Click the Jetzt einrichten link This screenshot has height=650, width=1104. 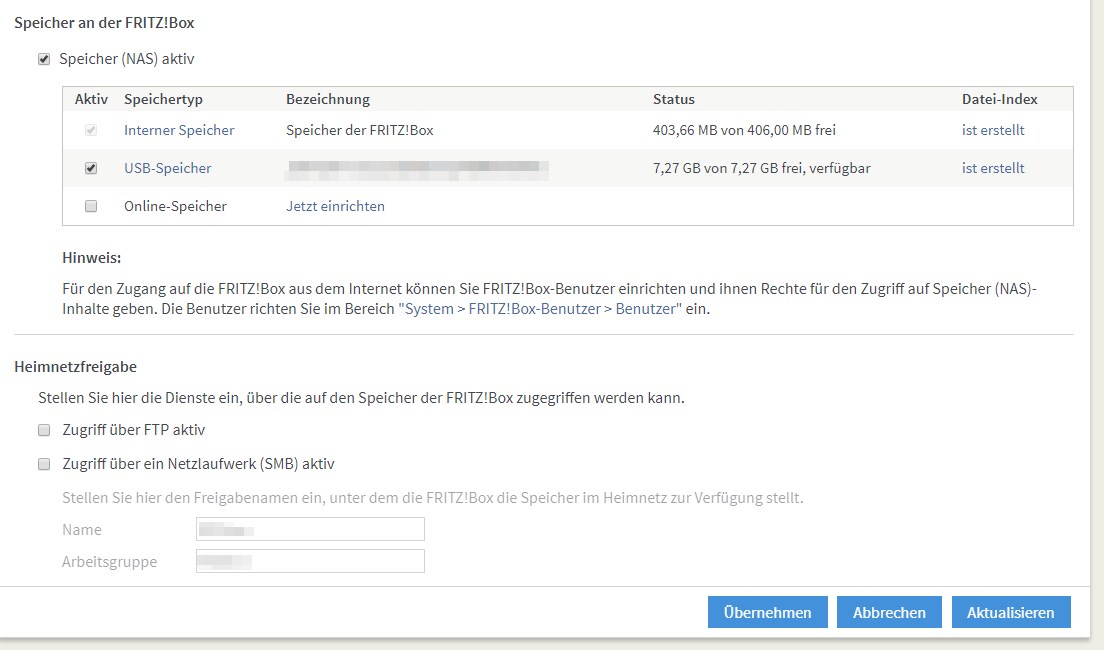tap(335, 206)
